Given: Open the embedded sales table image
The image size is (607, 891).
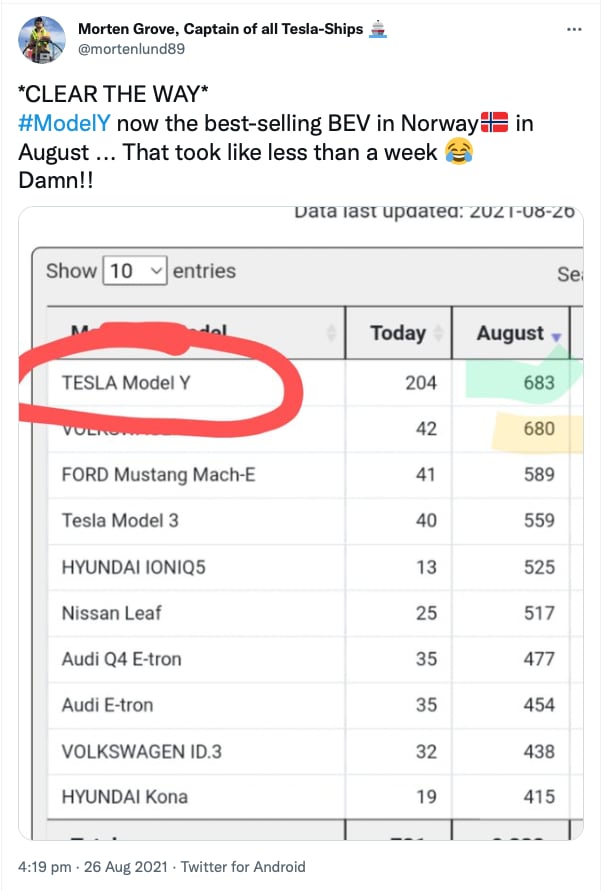Looking at the screenshot, I should click(301, 523).
